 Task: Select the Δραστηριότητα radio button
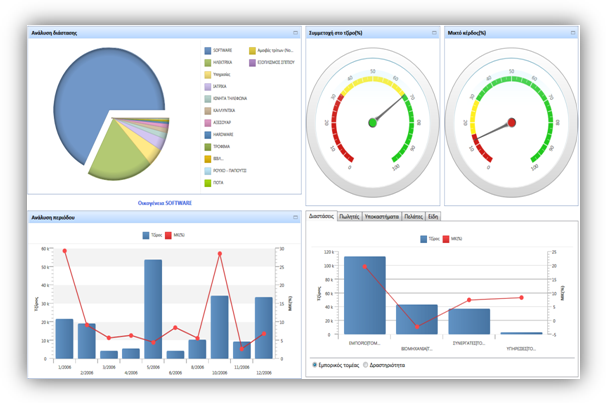(365, 365)
